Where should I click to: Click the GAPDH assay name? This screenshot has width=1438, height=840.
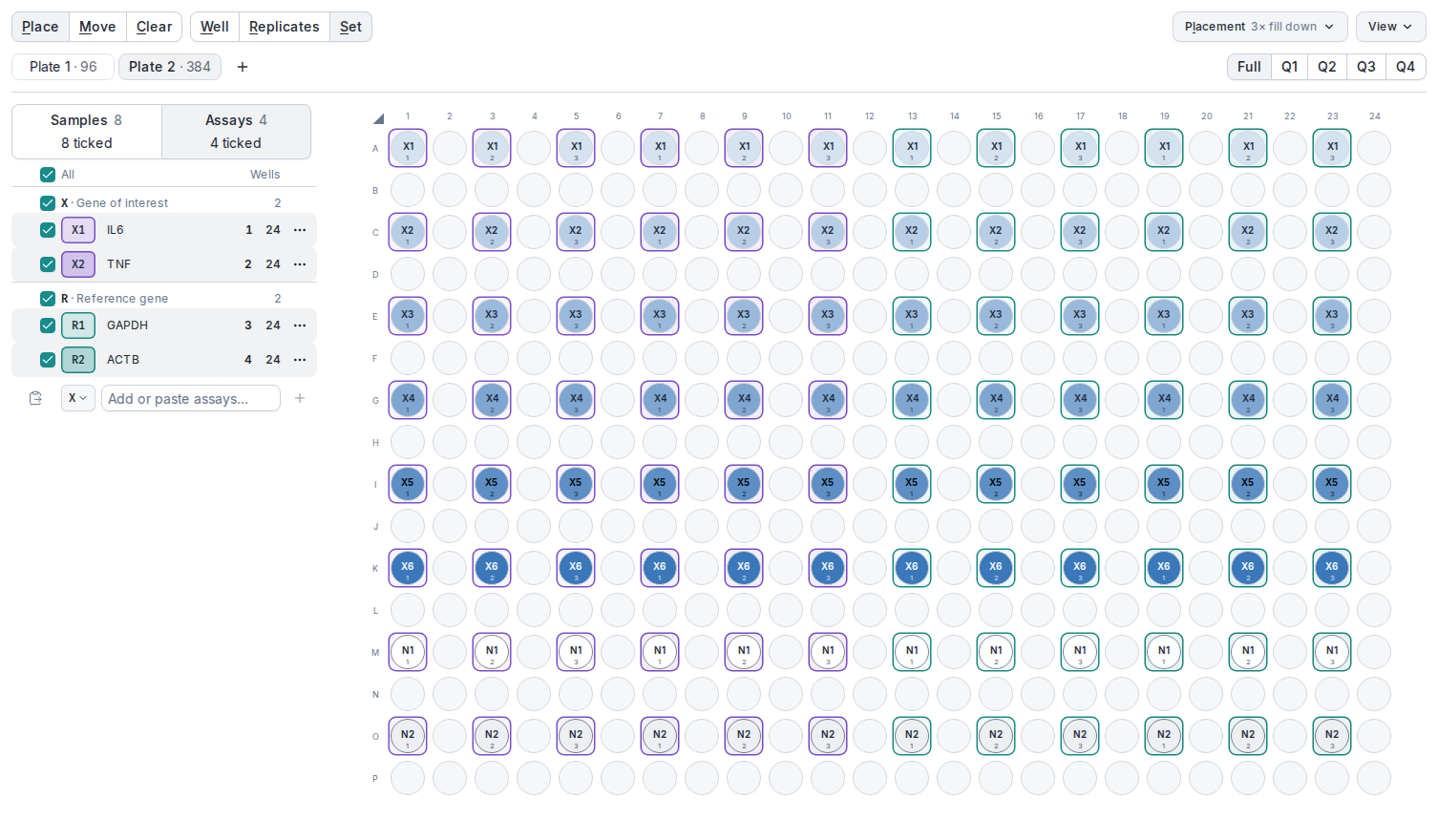coord(128,325)
